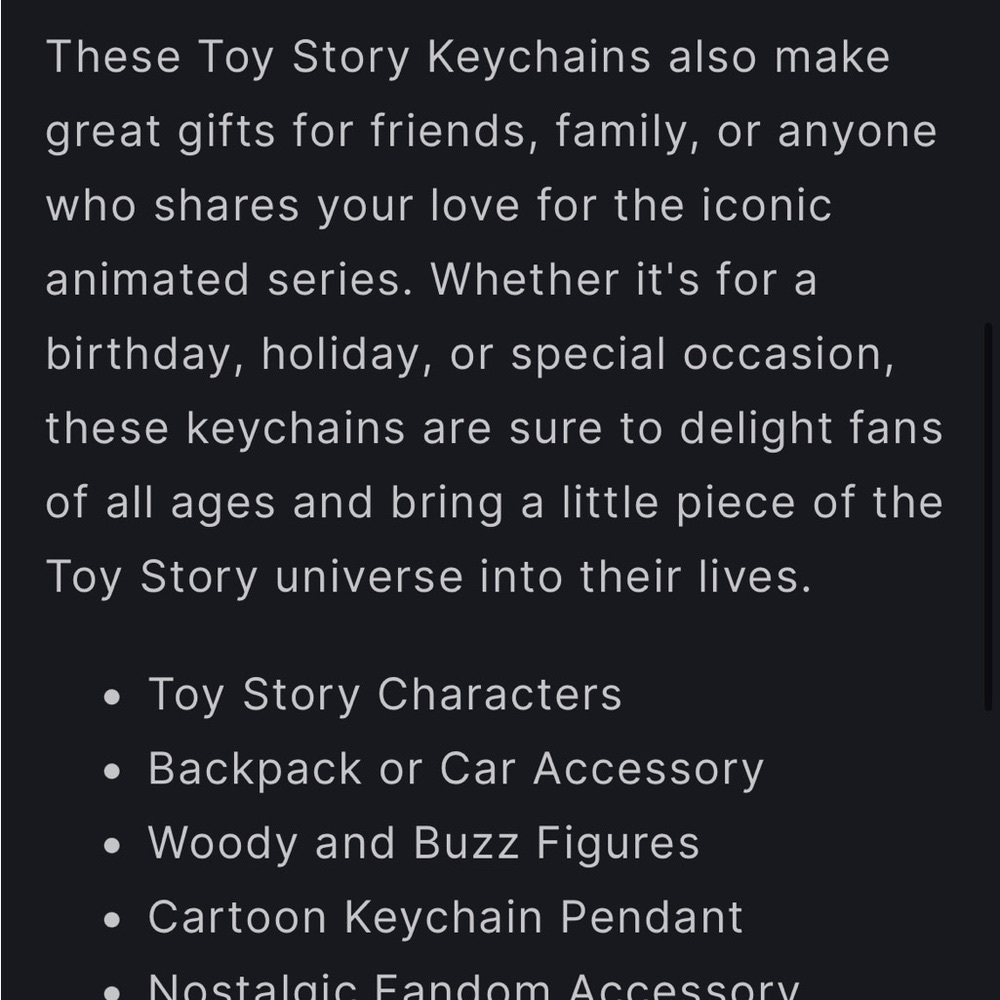Click the "Woody and Buzz Figures" list item
The width and height of the screenshot is (1000, 1000).
(x=424, y=843)
